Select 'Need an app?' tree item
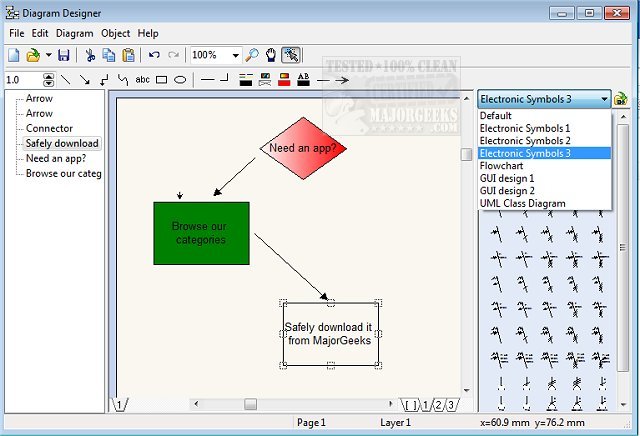Viewport: 640px width, 436px height. pos(56,158)
